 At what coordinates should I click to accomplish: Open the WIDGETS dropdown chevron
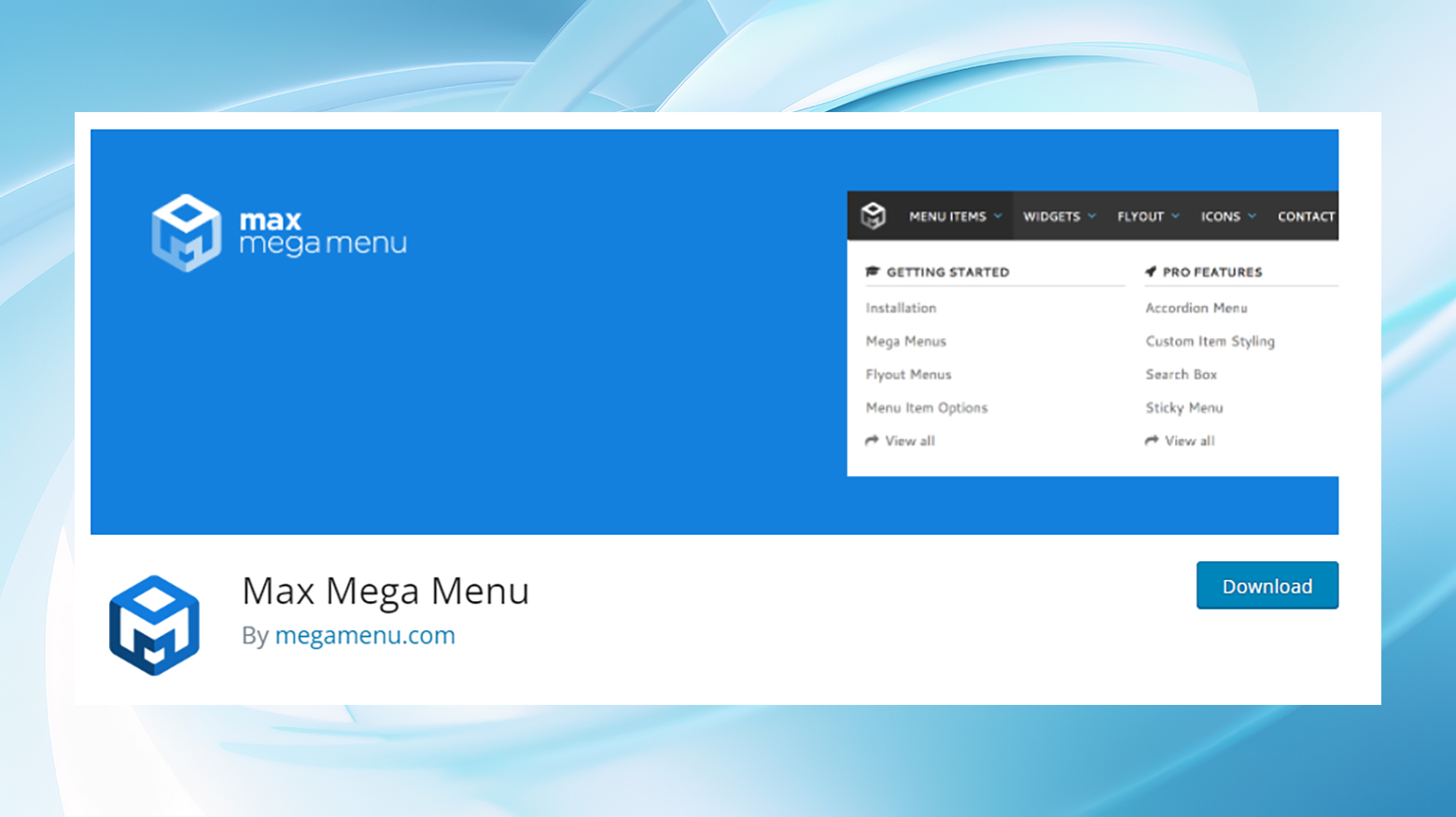pos(1058,216)
